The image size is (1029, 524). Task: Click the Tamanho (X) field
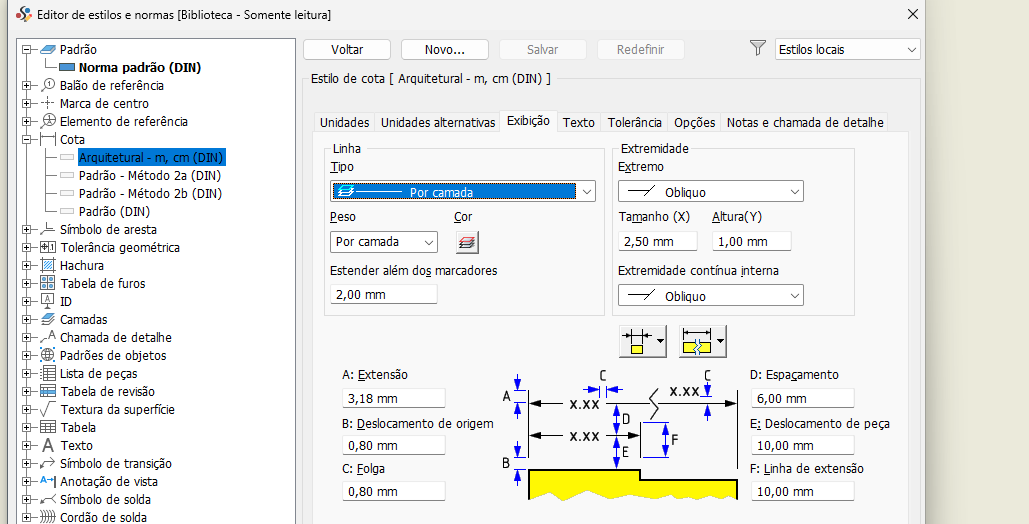pos(658,241)
